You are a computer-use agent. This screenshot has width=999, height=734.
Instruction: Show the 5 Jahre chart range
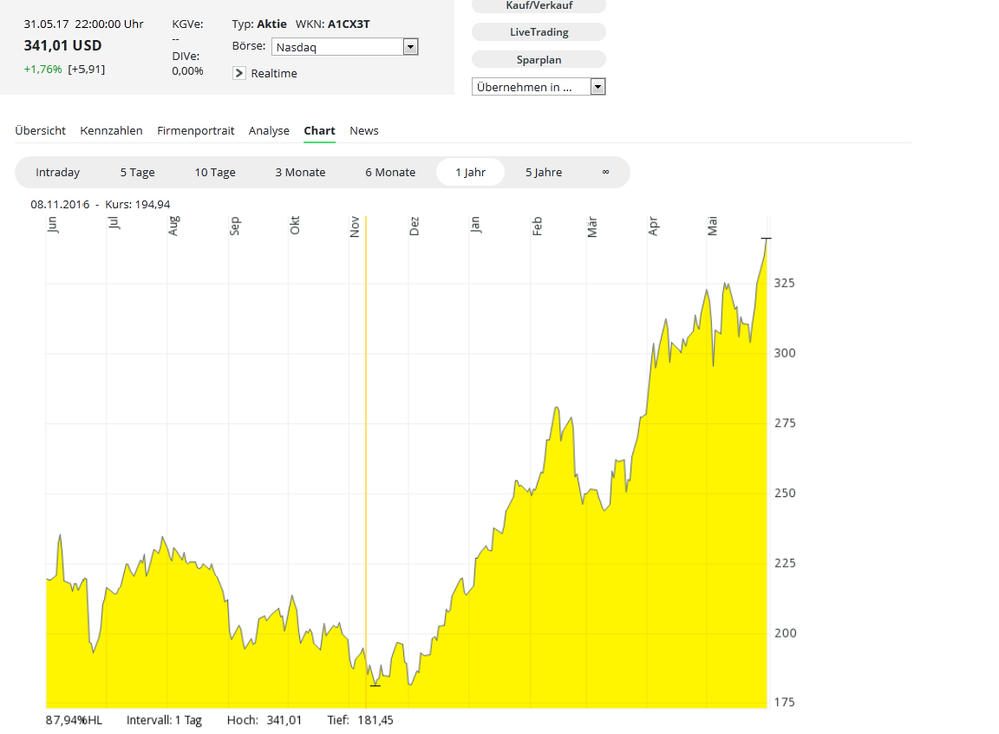pyautogui.click(x=544, y=172)
